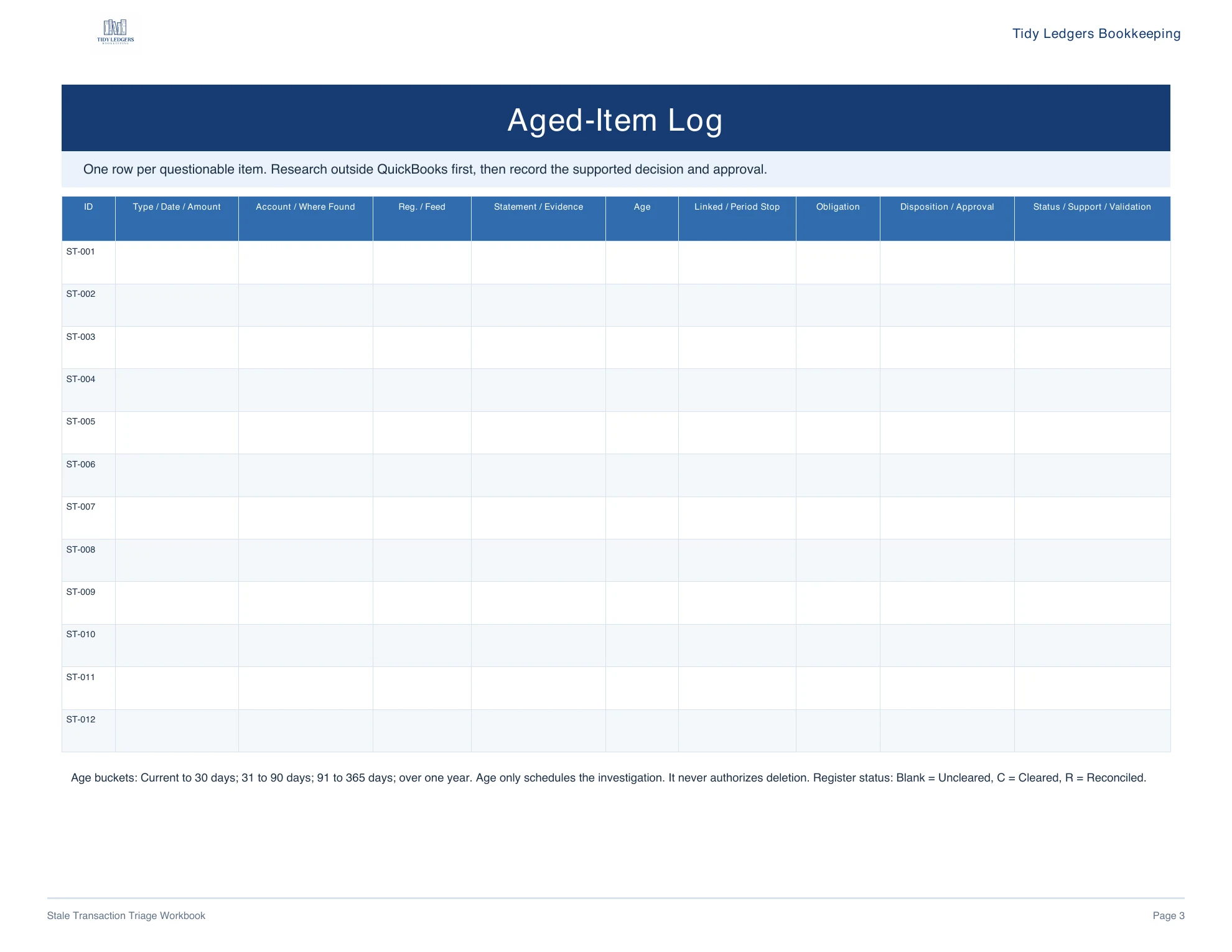Click the Status / Support / Validation cell for ST-012

1092,730
